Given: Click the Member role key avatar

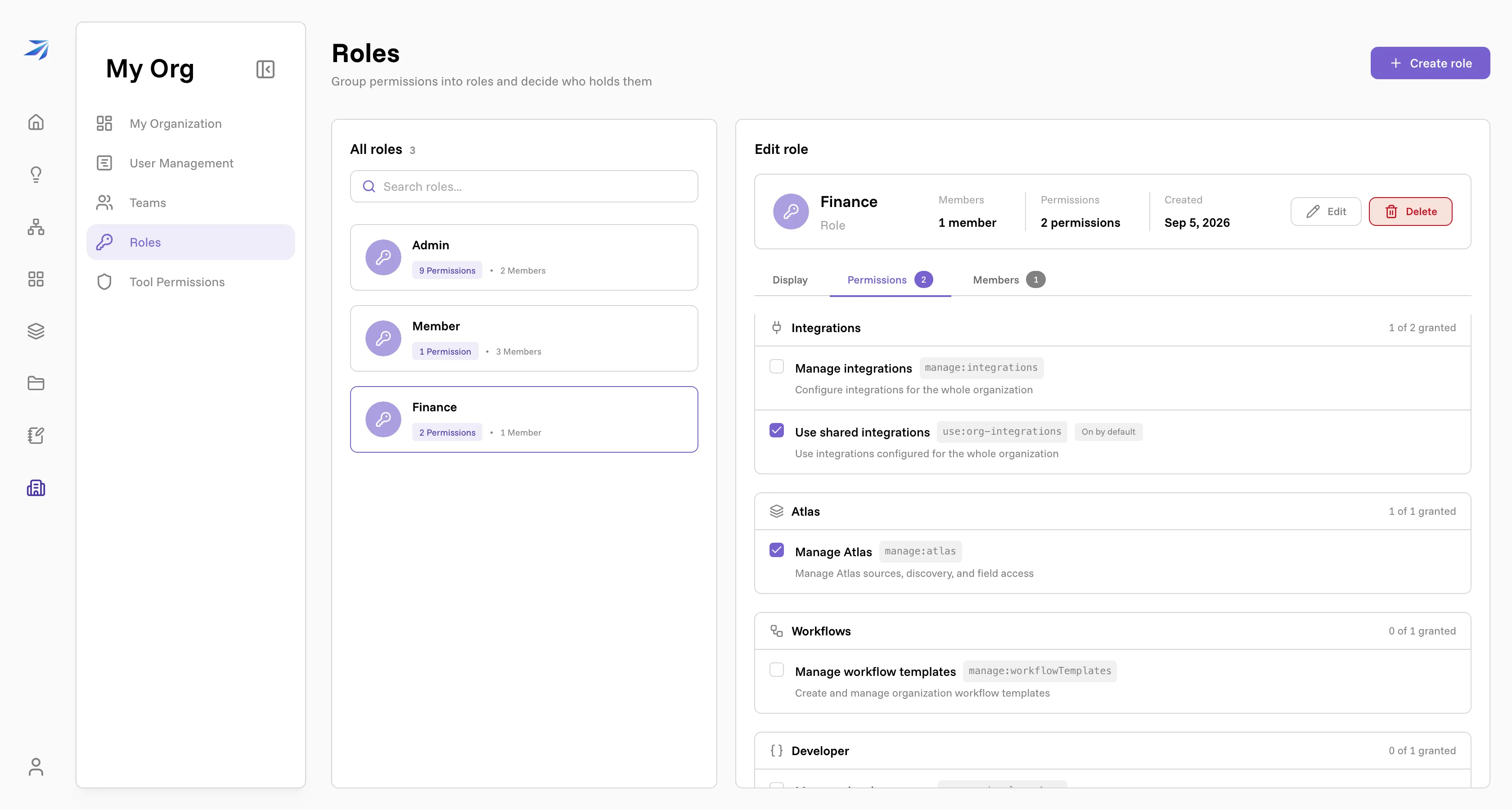Looking at the screenshot, I should (x=383, y=338).
